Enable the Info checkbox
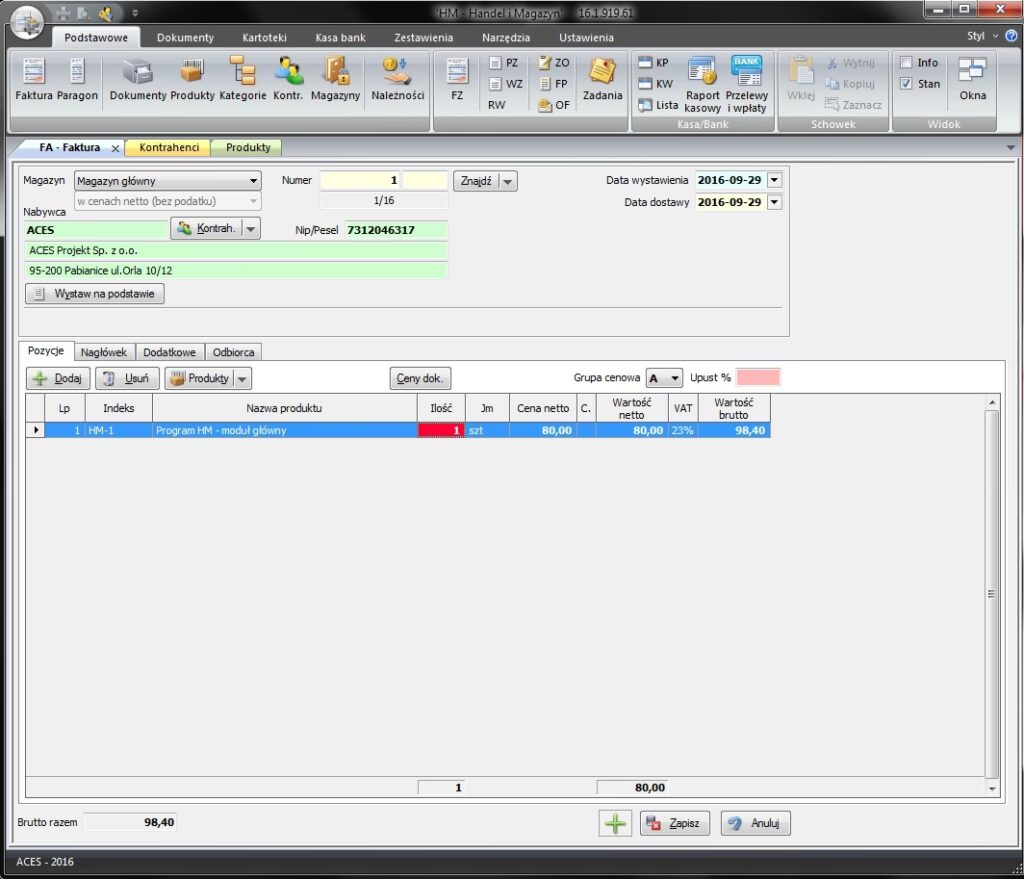Image resolution: width=1024 pixels, height=879 pixels. 906,63
